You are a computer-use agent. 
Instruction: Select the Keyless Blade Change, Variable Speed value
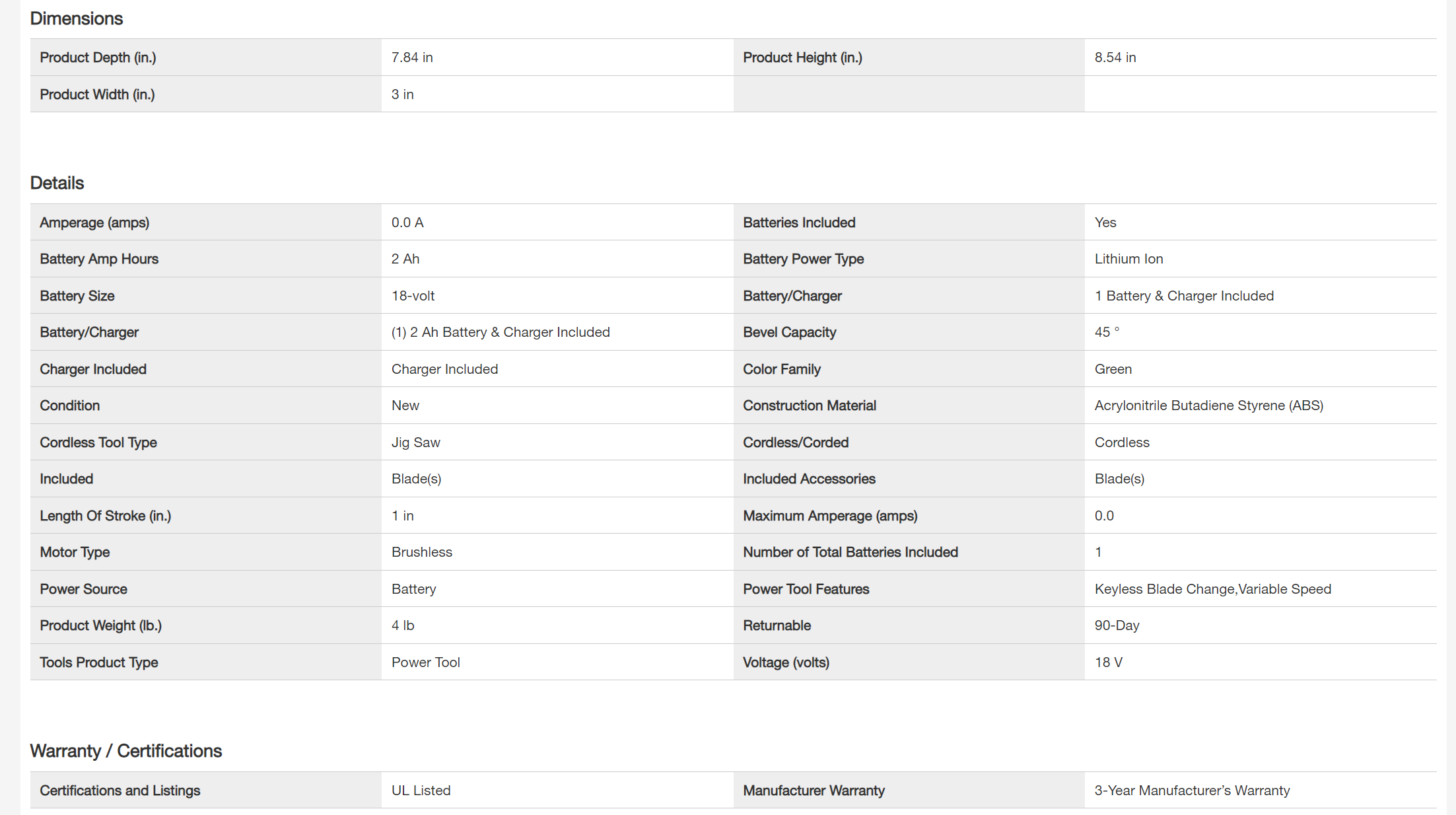[1212, 589]
